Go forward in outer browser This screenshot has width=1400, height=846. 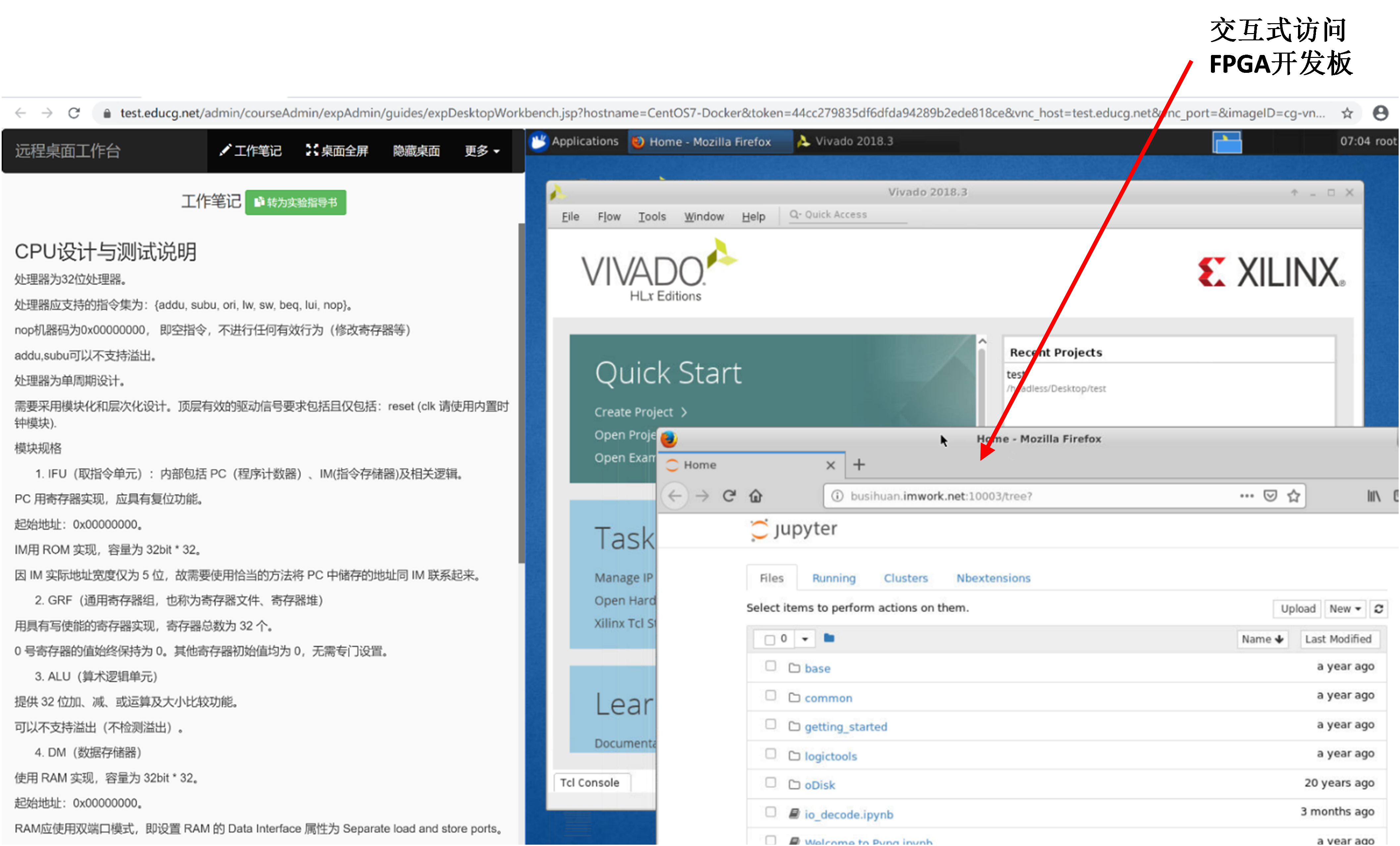(47, 113)
